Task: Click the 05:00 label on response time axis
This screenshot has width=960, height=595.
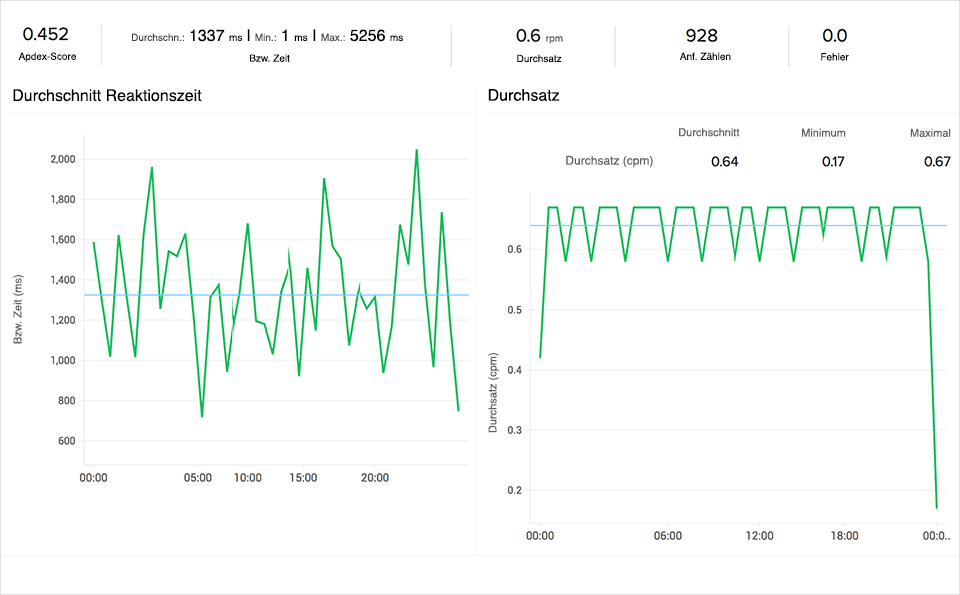Action: (198, 478)
